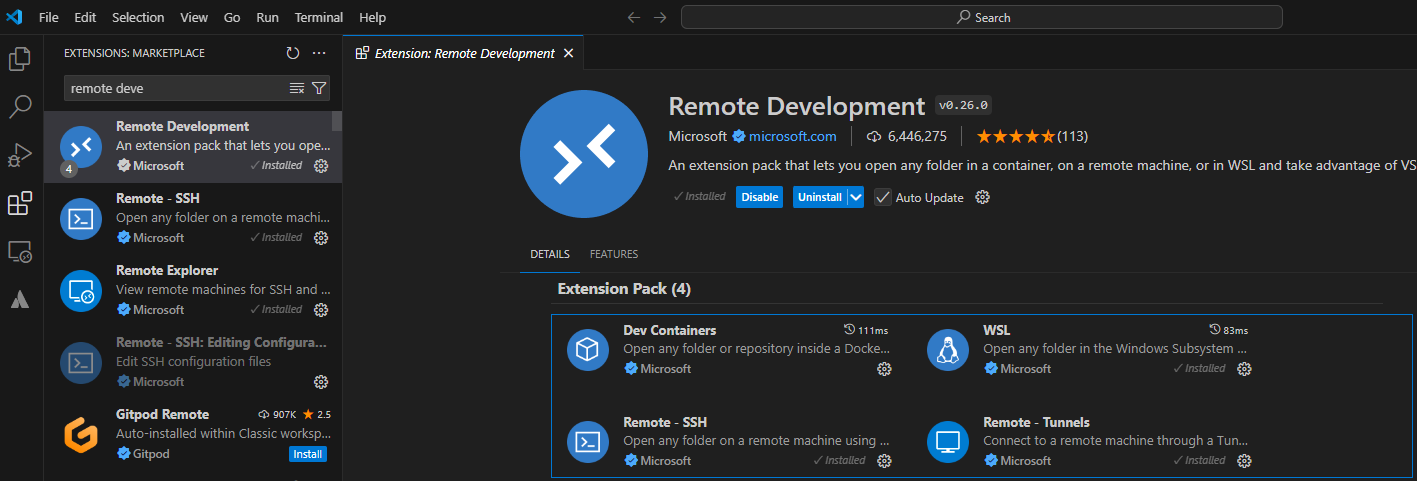Viewport: 1417px width, 481px height.
Task: Open the microsoft.com publisher link
Action: pos(792,136)
